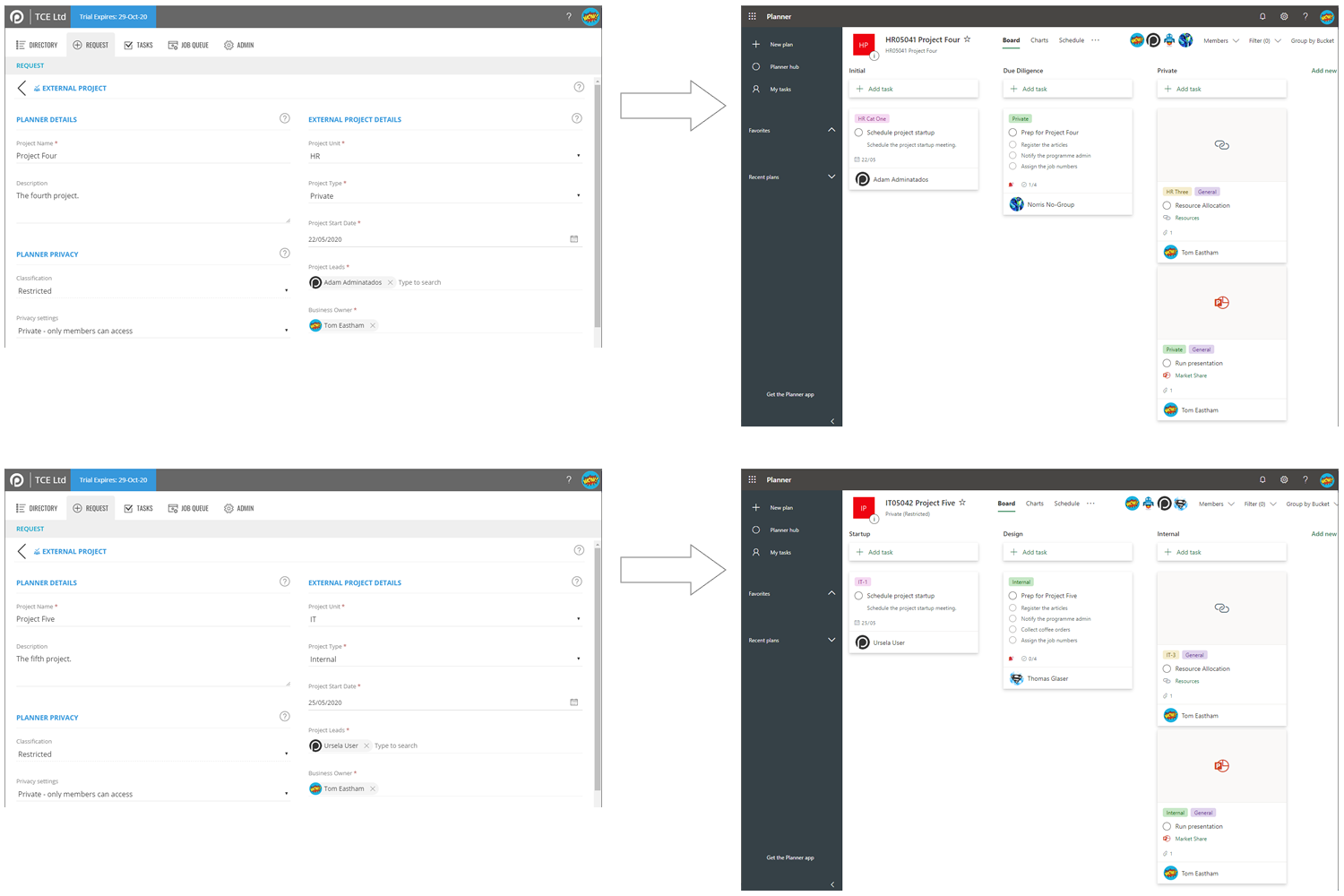Image resolution: width=1344 pixels, height=896 pixels.
Task: Click the Get the Planner app link
Action: click(790, 394)
